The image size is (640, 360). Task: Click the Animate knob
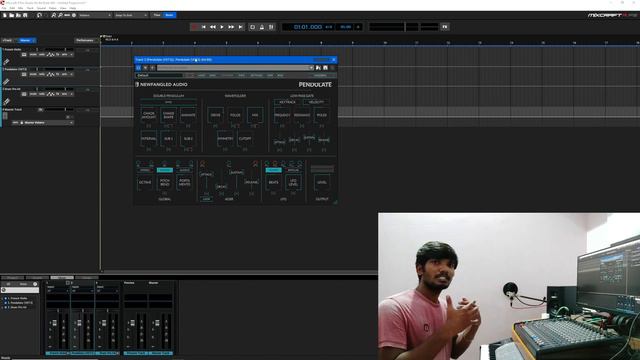188,115
